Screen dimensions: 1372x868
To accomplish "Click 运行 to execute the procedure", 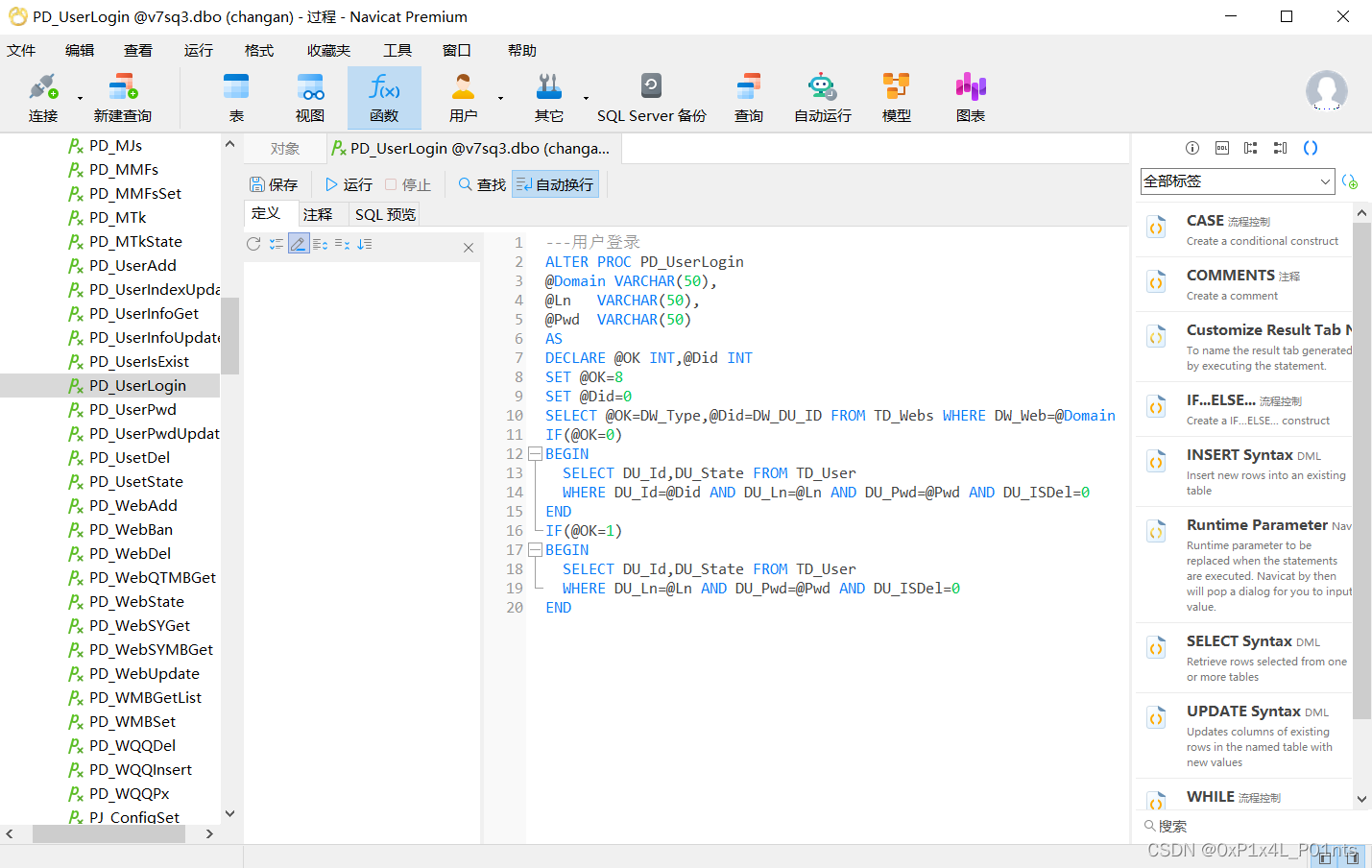I will (x=349, y=184).
